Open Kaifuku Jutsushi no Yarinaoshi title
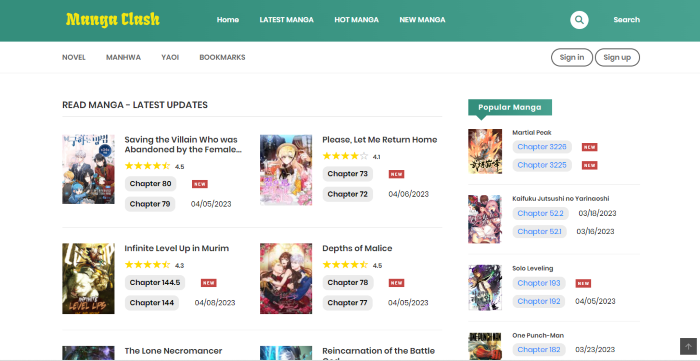Image resolution: width=700 pixels, height=361 pixels. tap(561, 199)
